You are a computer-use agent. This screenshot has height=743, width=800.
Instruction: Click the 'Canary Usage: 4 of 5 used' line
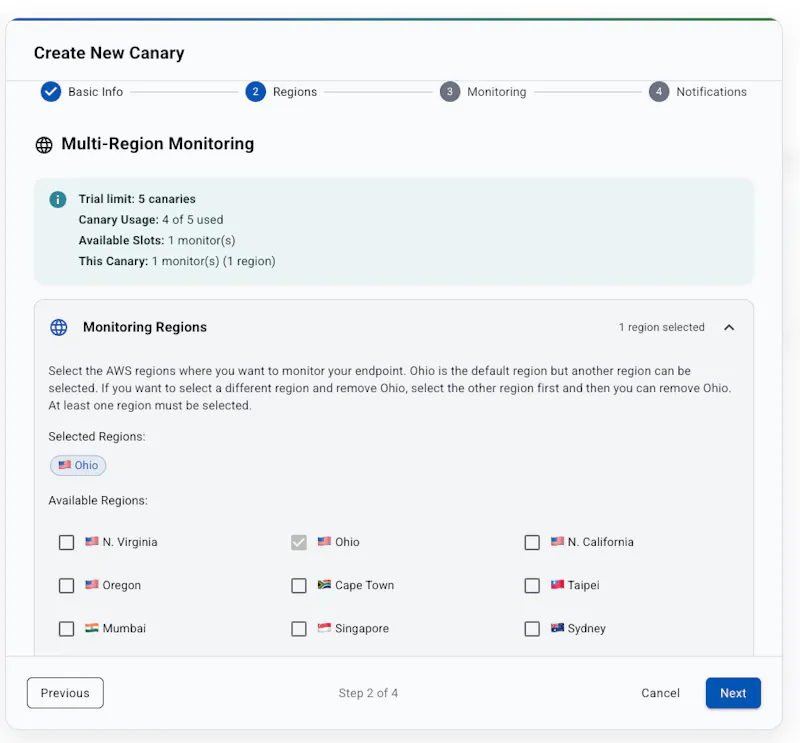click(151, 220)
